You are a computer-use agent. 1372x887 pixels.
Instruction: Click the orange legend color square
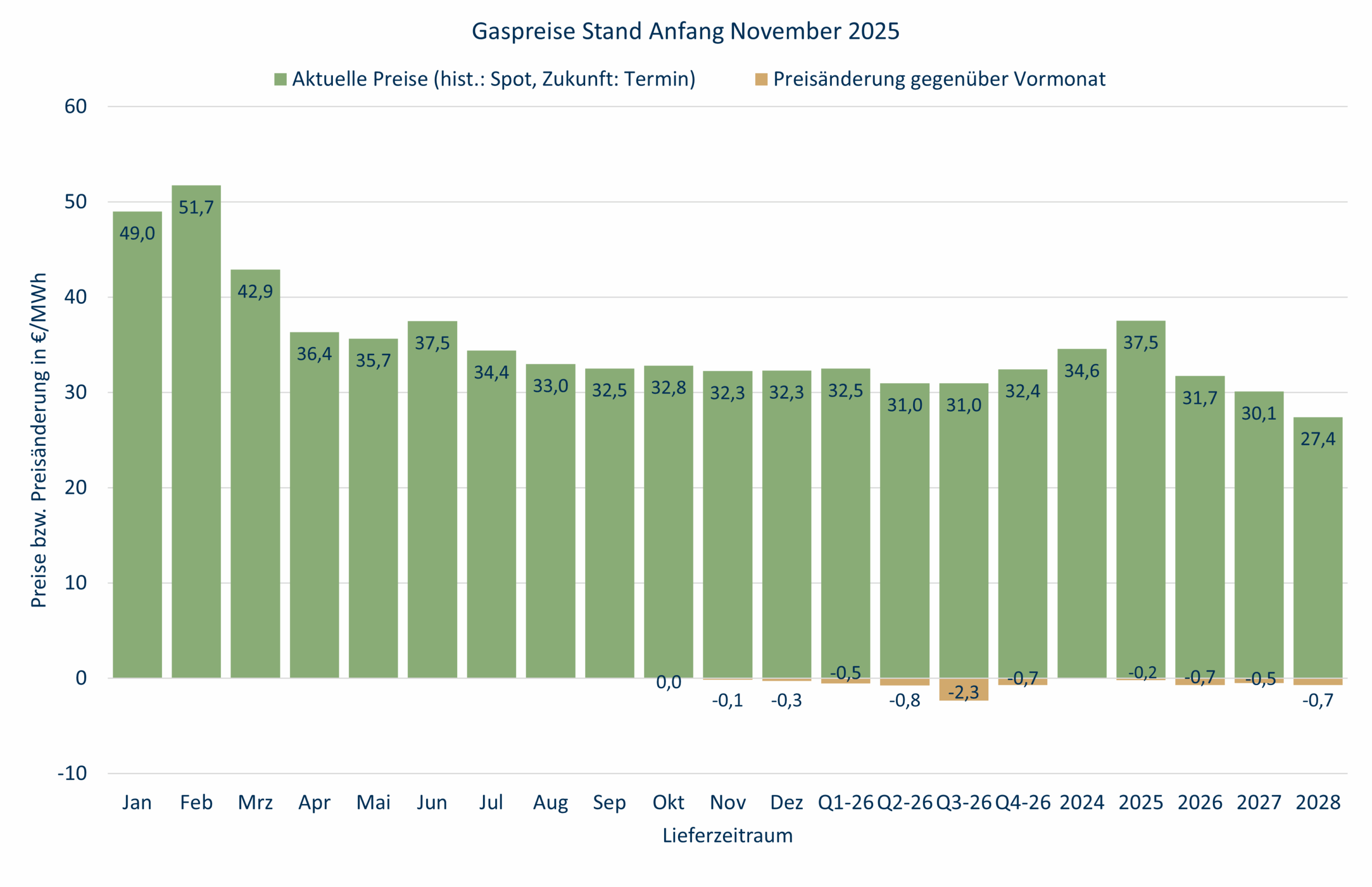[x=762, y=78]
